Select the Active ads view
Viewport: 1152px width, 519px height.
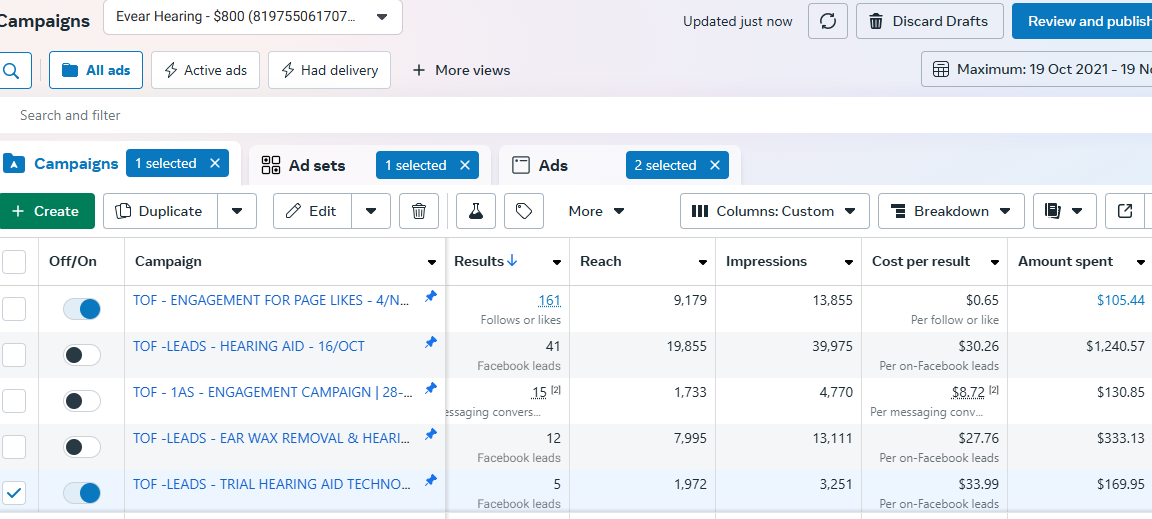coord(205,70)
